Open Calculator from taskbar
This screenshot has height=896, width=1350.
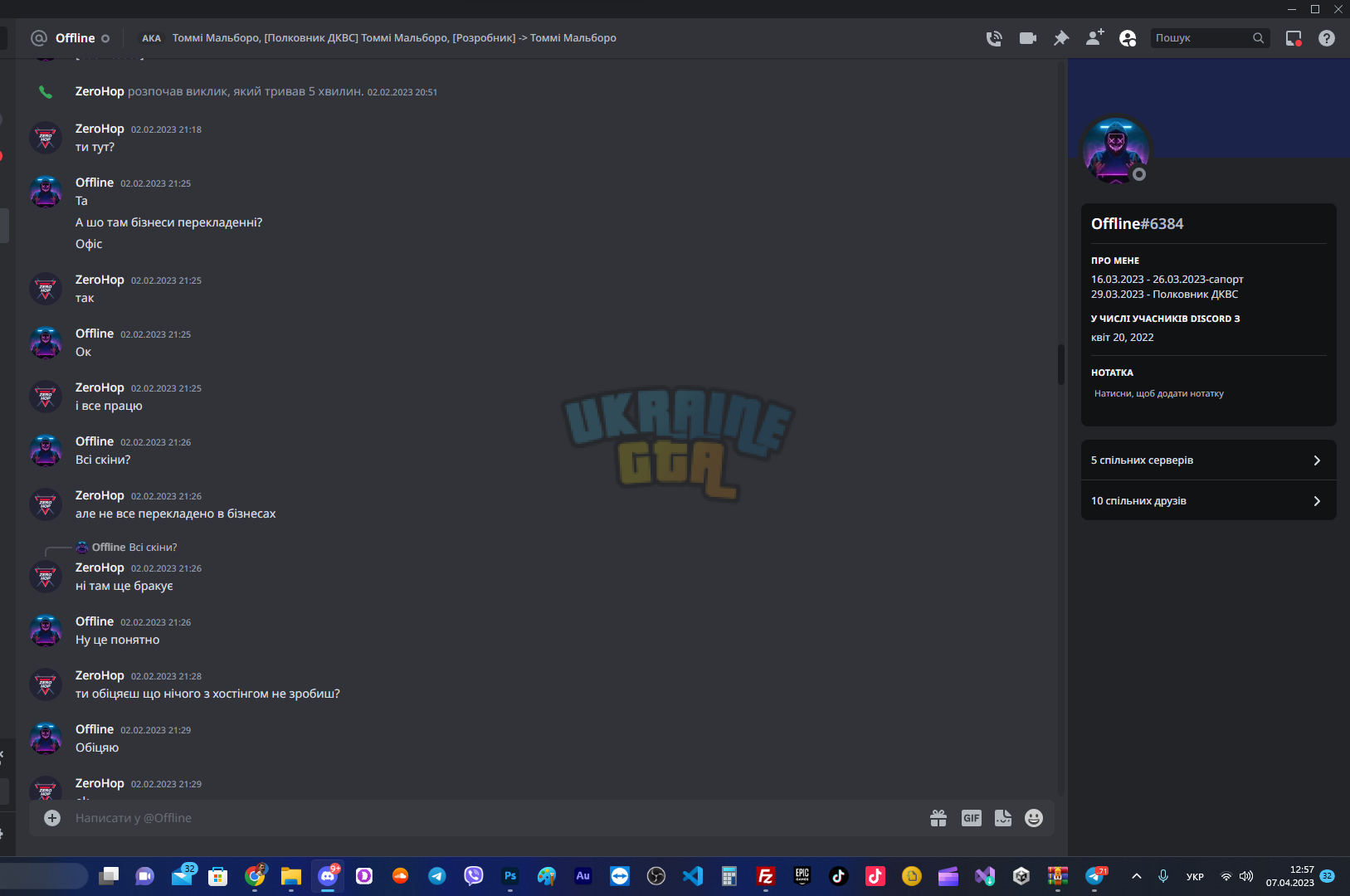[729, 876]
